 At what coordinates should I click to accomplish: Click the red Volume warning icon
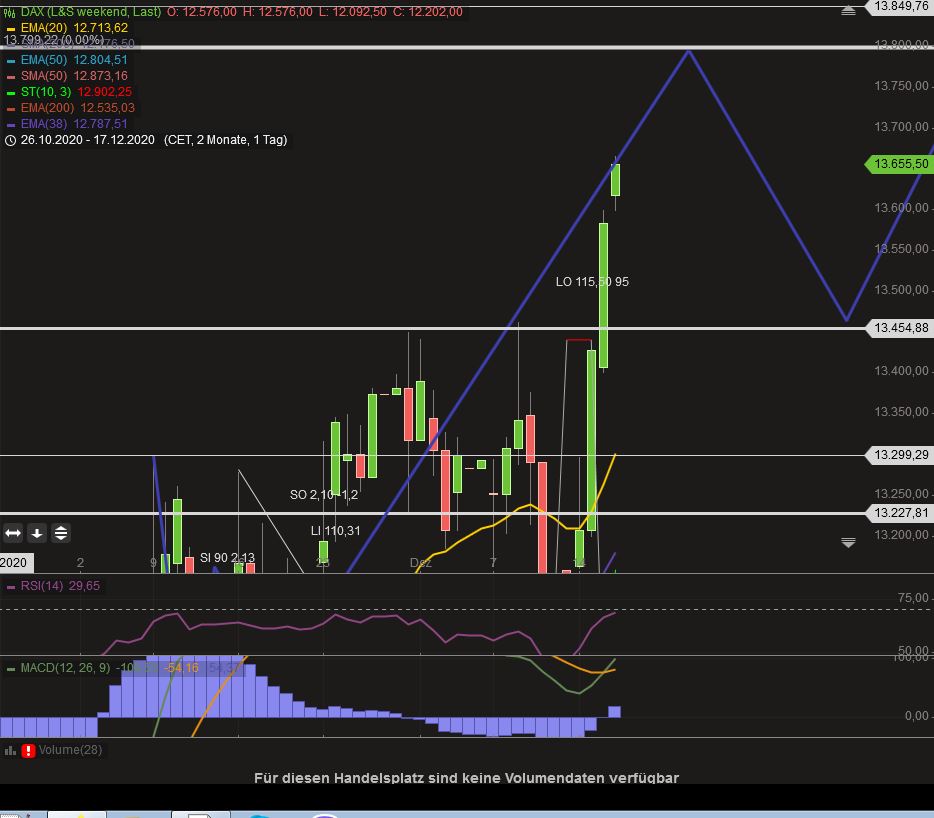pyautogui.click(x=28, y=750)
